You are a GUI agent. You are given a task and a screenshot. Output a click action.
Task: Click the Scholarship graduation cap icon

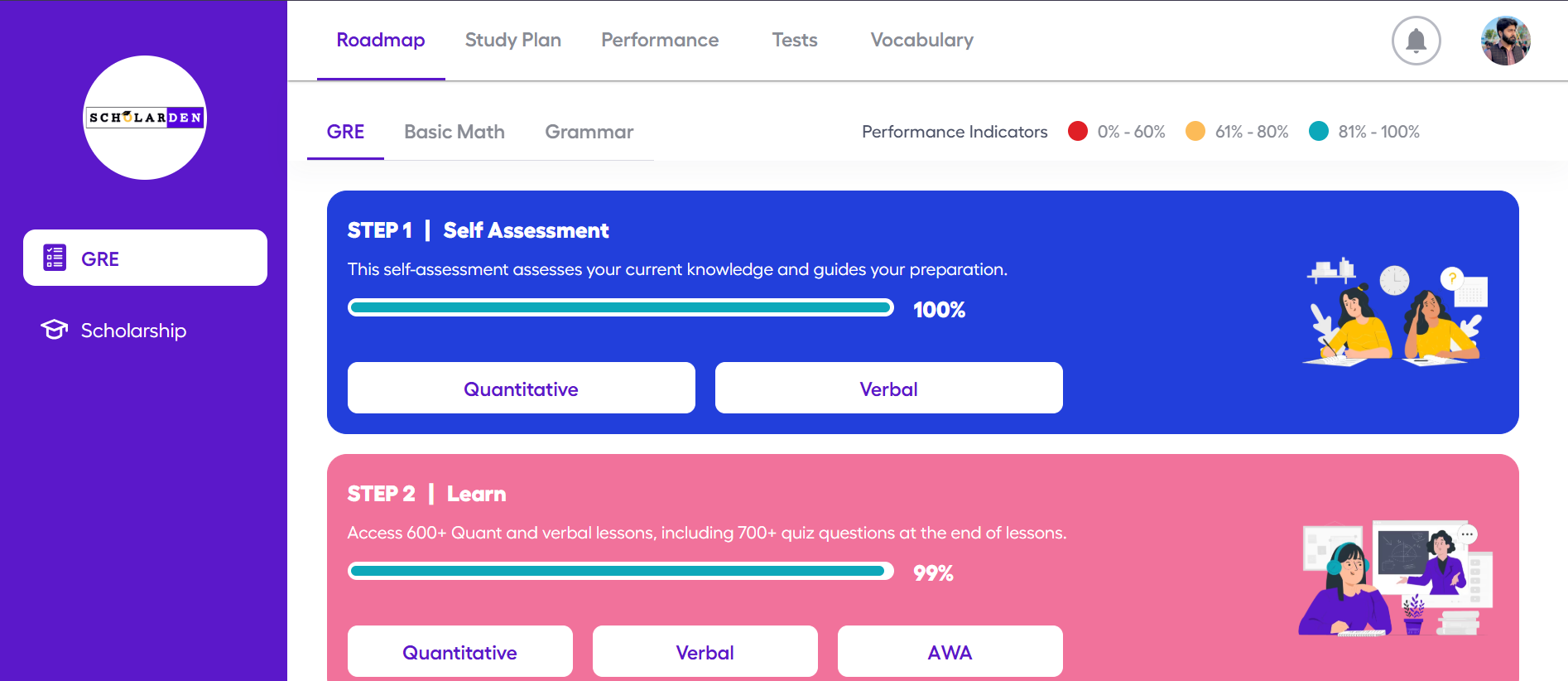tap(55, 330)
